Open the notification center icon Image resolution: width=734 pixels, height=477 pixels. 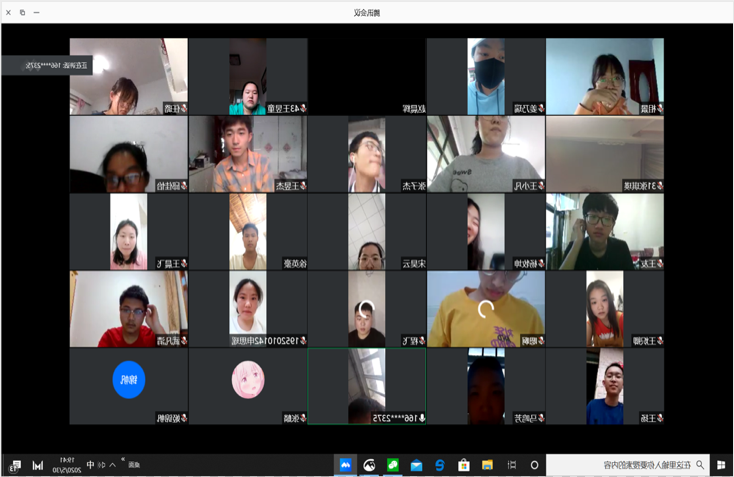pos(14,465)
